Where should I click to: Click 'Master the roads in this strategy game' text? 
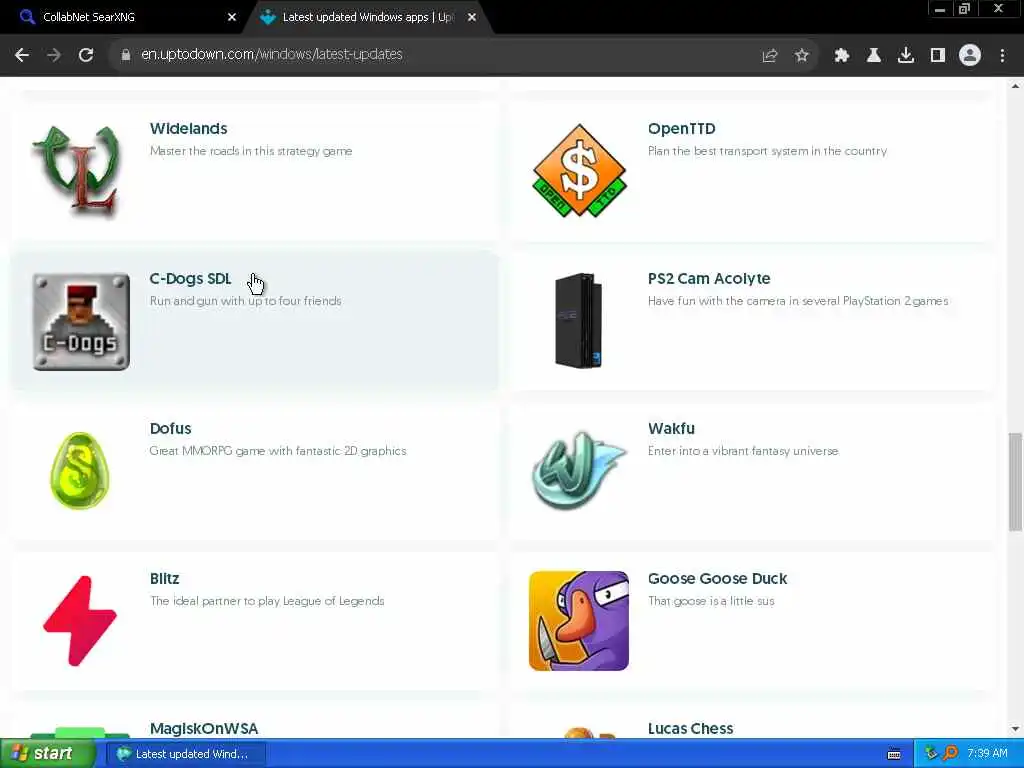251,151
